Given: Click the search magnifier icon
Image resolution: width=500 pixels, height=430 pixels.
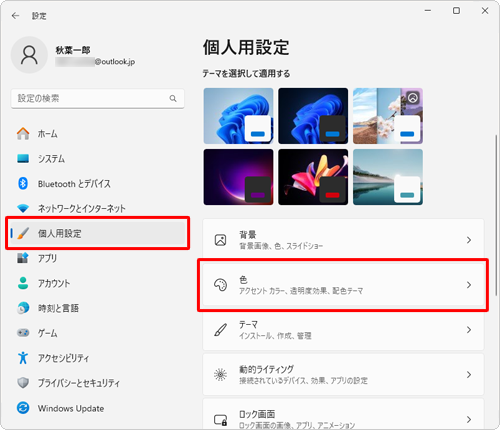Looking at the screenshot, I should [x=173, y=98].
